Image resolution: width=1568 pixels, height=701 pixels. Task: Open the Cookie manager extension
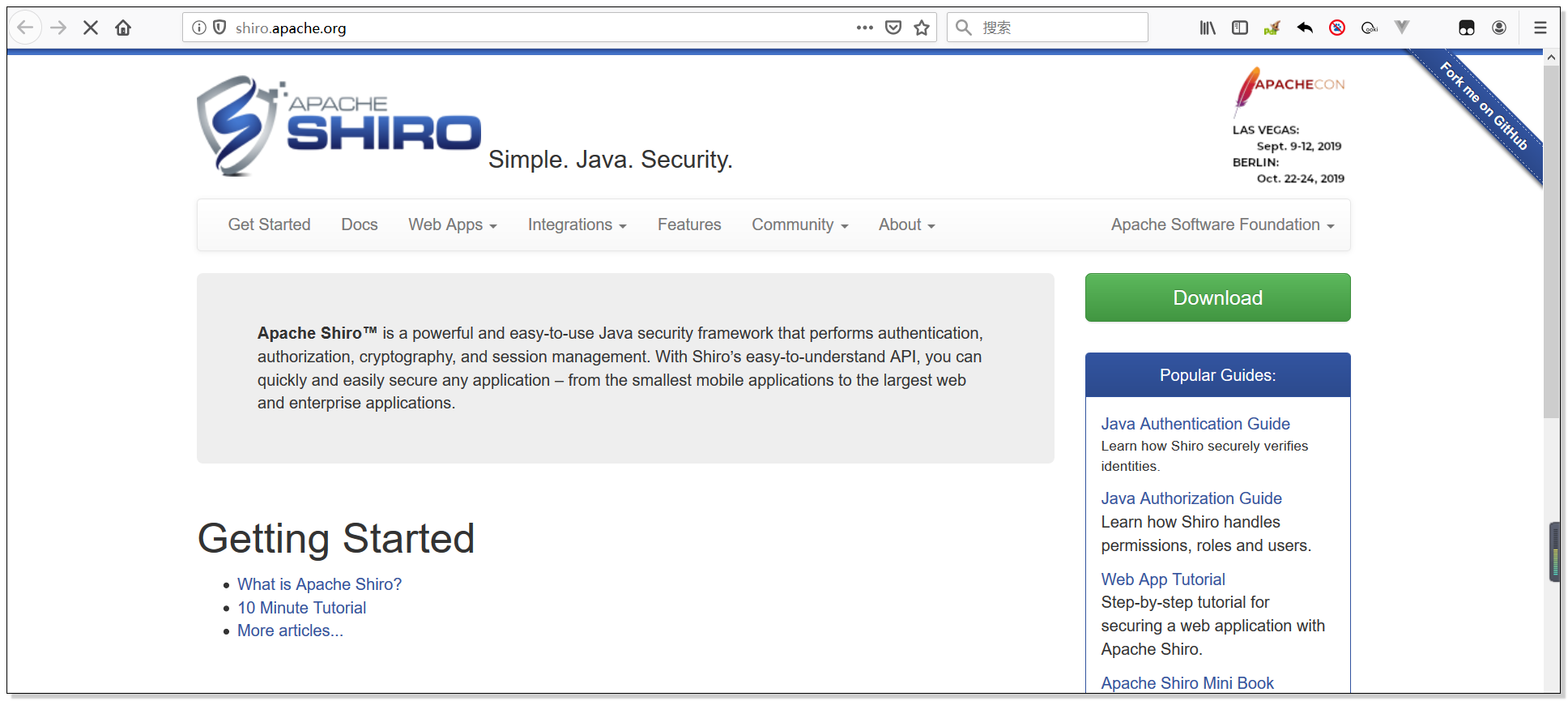pyautogui.click(x=1370, y=28)
